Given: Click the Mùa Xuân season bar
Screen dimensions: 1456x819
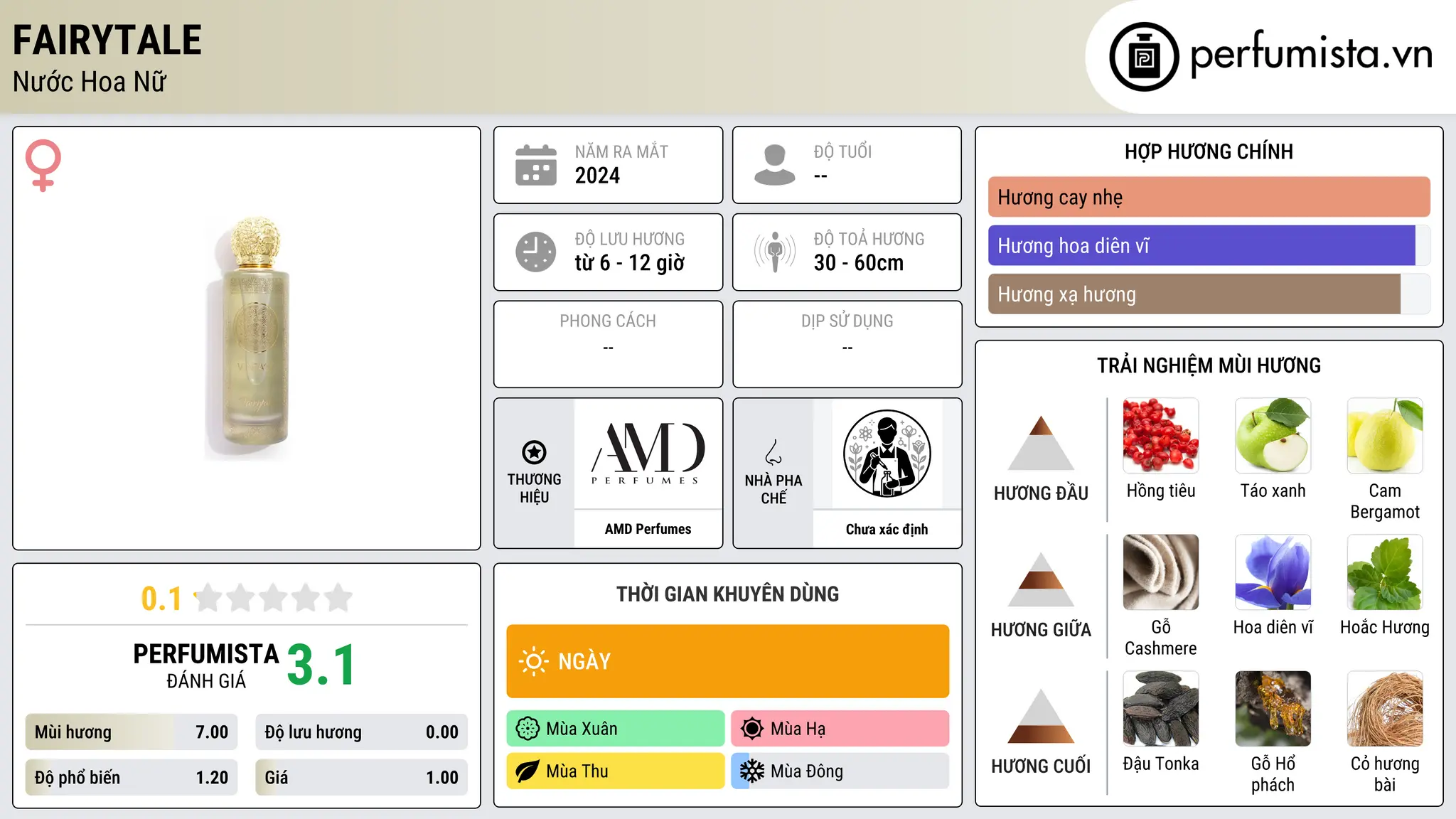Looking at the screenshot, I should 616,729.
